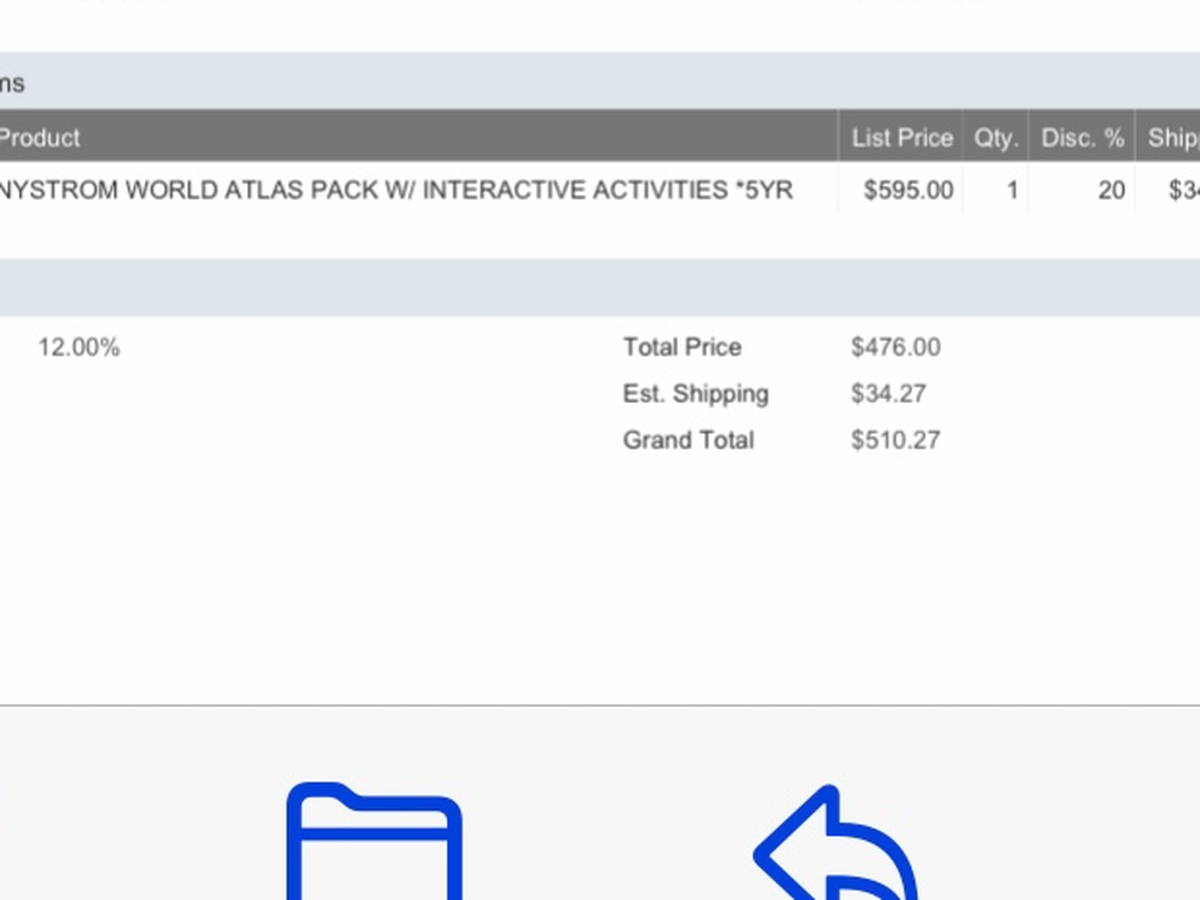Tap the reply arrow icon
The width and height of the screenshot is (1200, 900).
coord(836,848)
